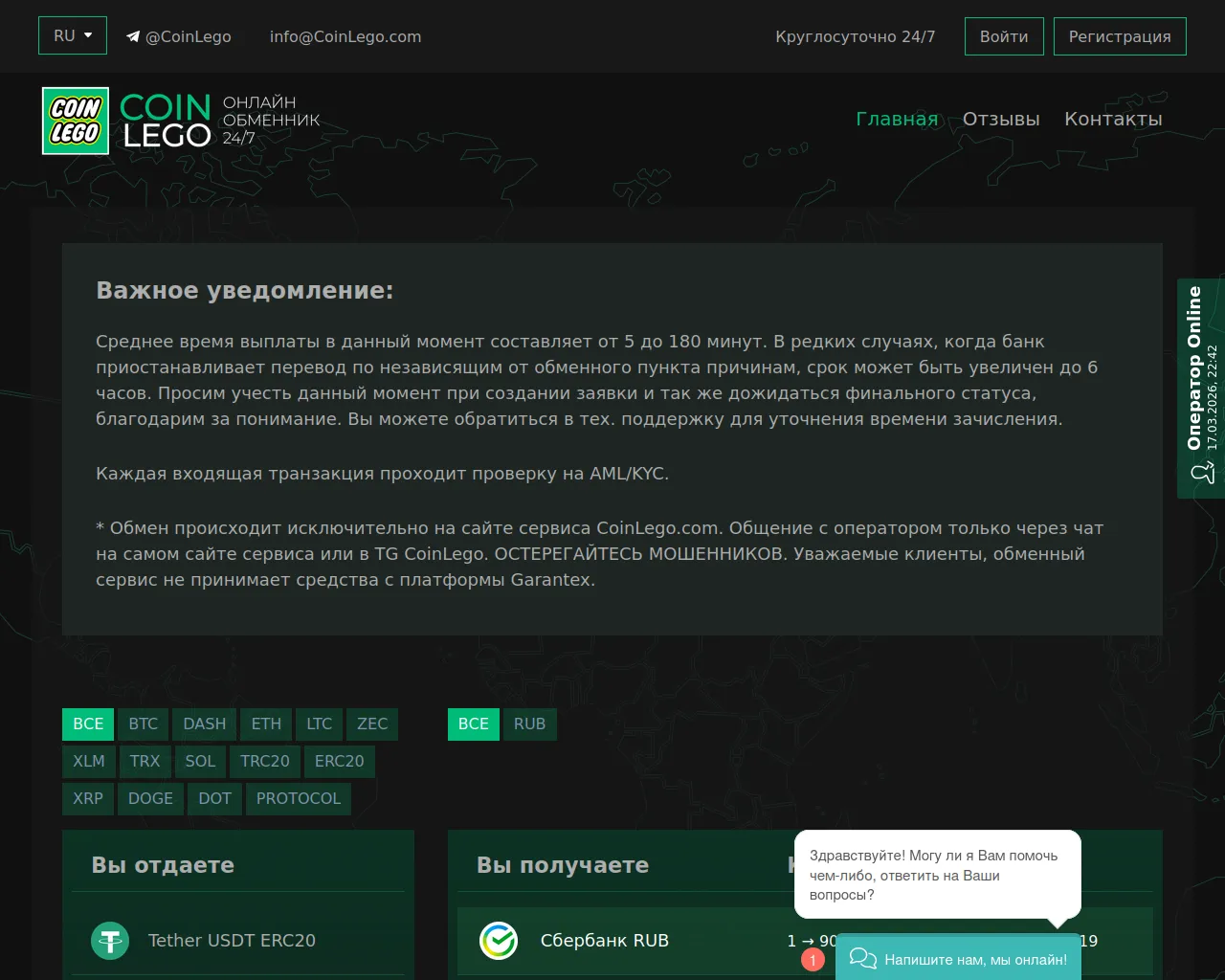
Task: Filter give currencies by BTC
Action: pos(144,724)
